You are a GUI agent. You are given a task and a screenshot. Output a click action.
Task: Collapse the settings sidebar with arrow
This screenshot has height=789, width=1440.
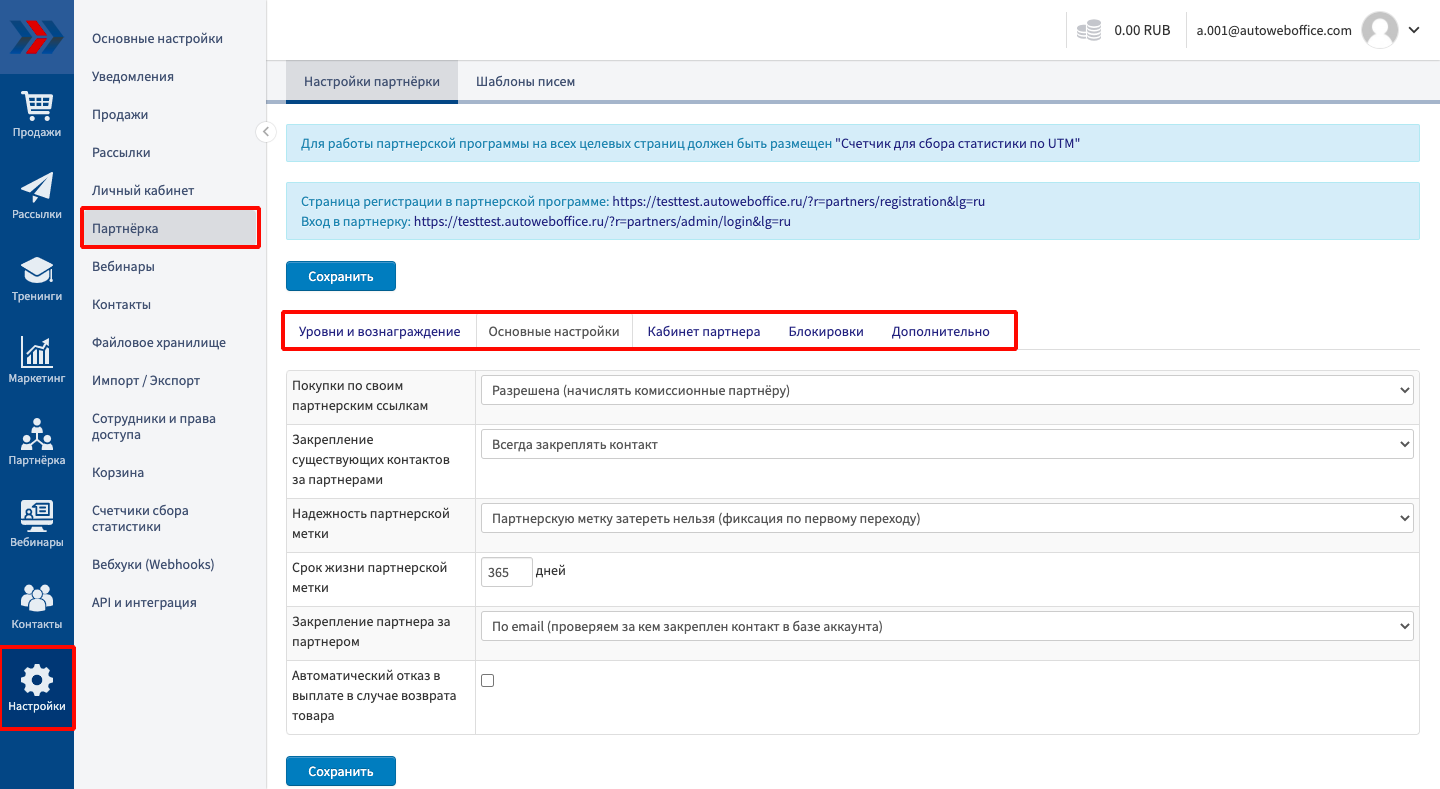pyautogui.click(x=266, y=132)
